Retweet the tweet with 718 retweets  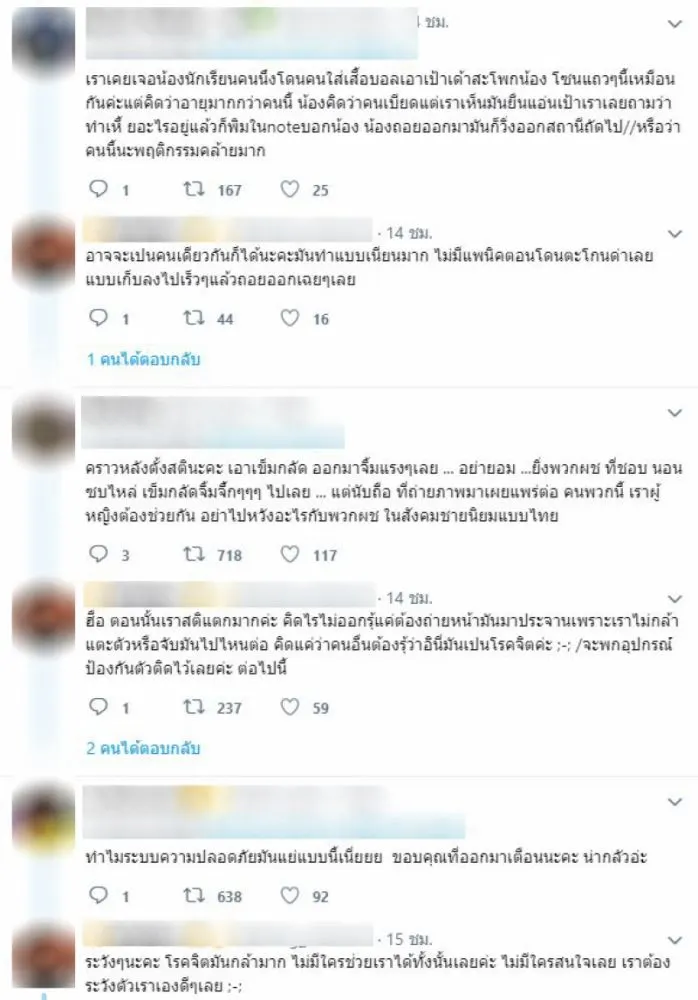(194, 554)
